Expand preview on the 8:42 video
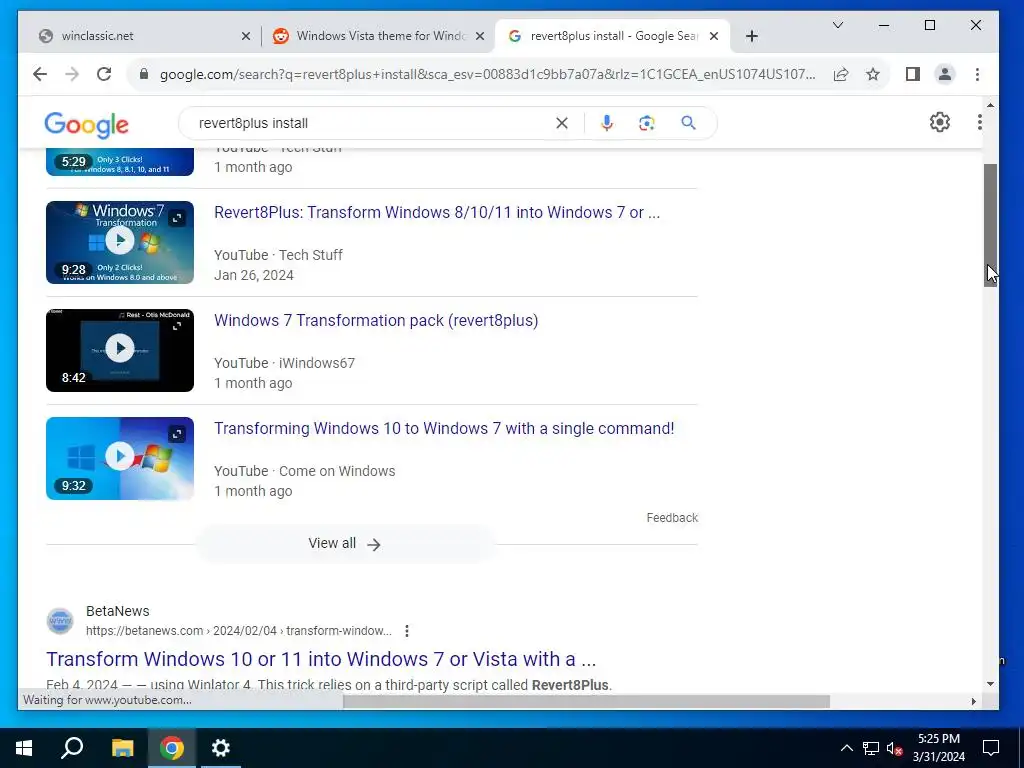Viewport: 1024px width, 768px height. 177,326
